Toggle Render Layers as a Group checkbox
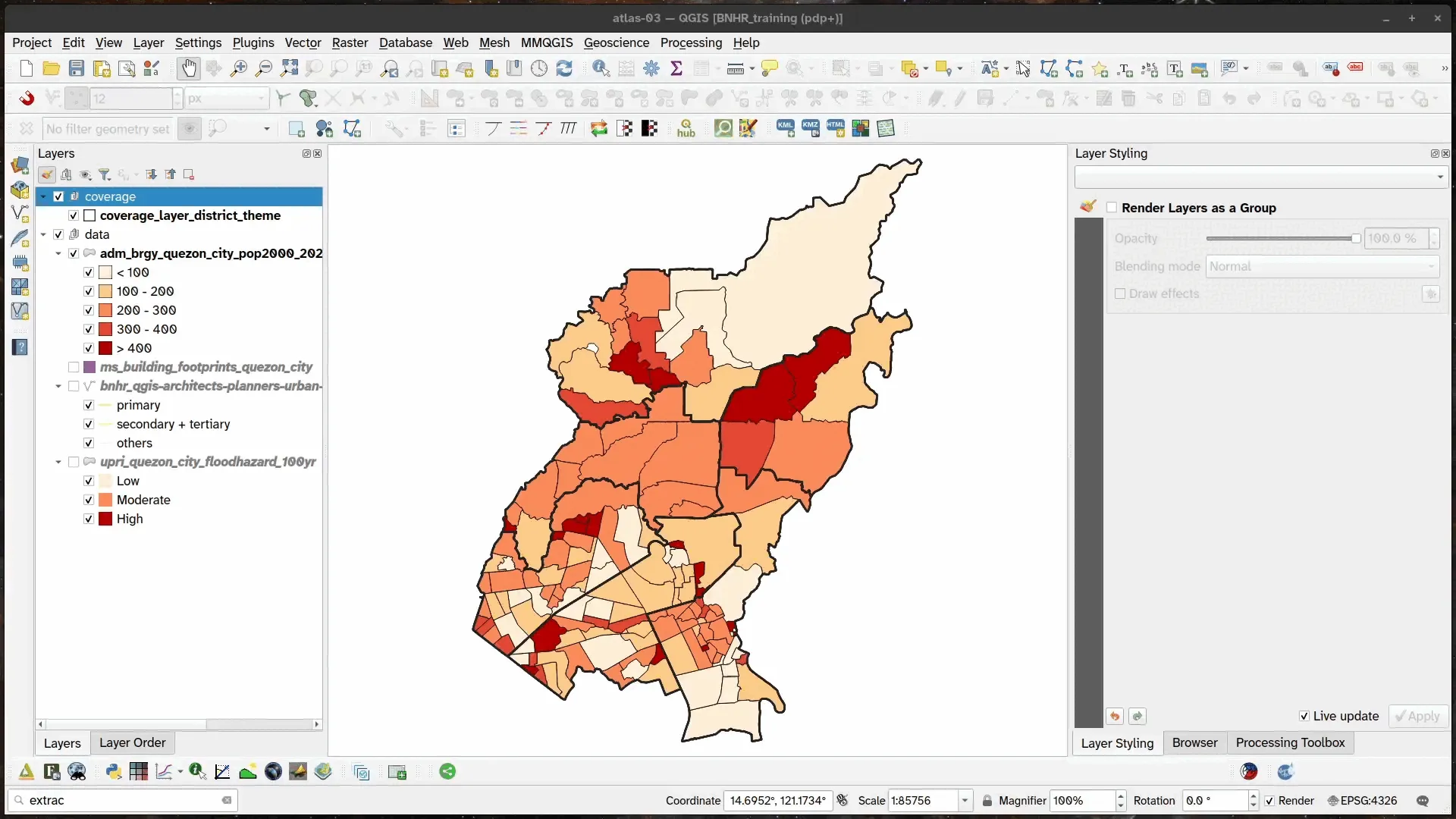This screenshot has height=819, width=1456. [1112, 208]
